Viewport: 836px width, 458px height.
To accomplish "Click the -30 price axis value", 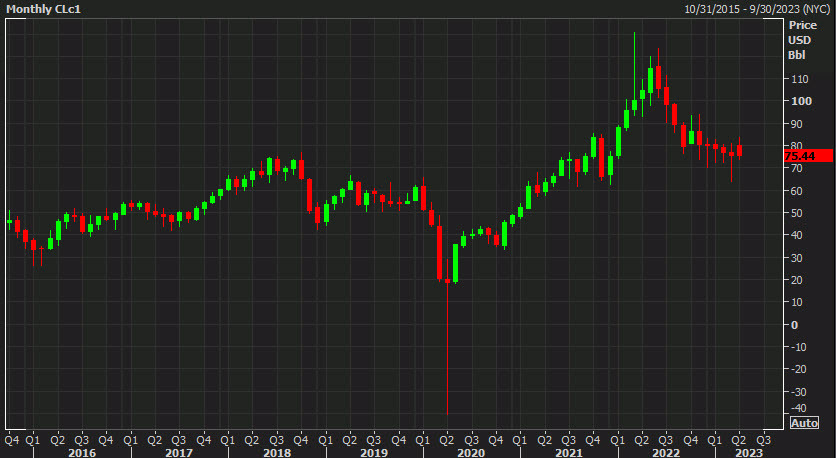I will point(799,392).
